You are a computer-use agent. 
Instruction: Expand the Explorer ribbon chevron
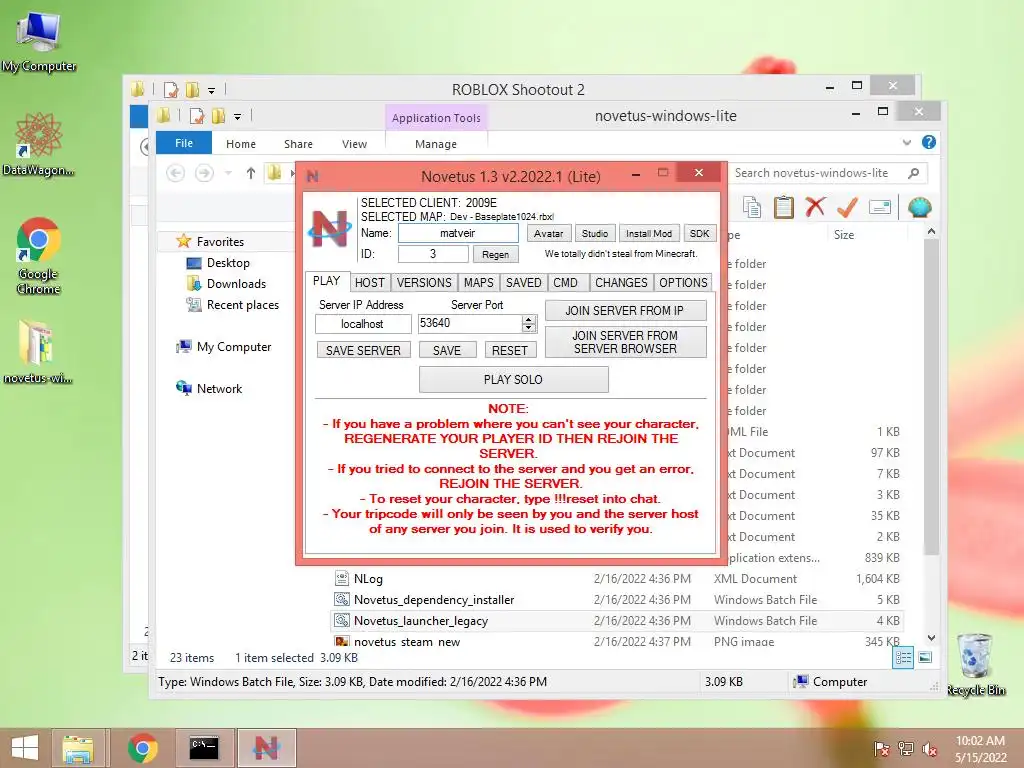pos(906,142)
